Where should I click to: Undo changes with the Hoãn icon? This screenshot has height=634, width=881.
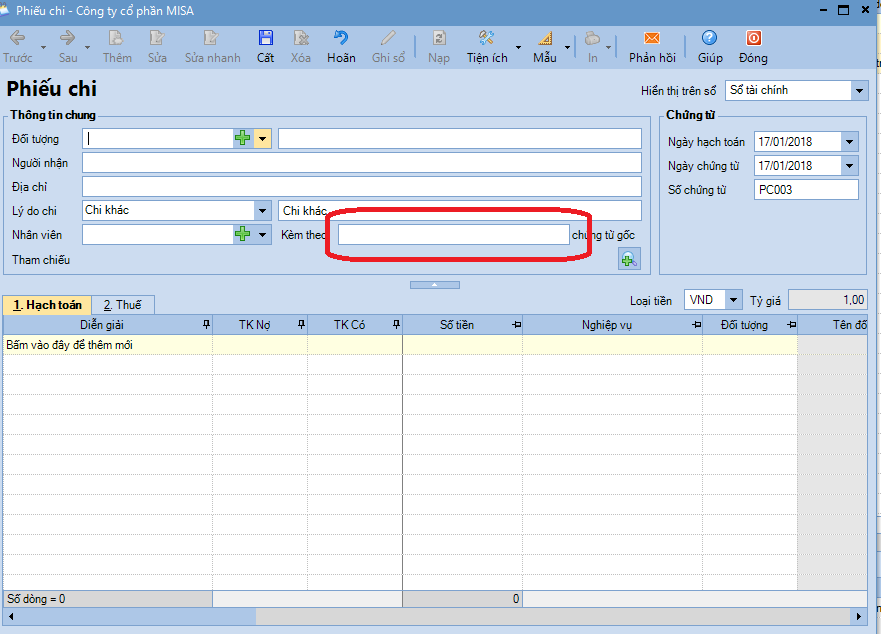[341, 38]
